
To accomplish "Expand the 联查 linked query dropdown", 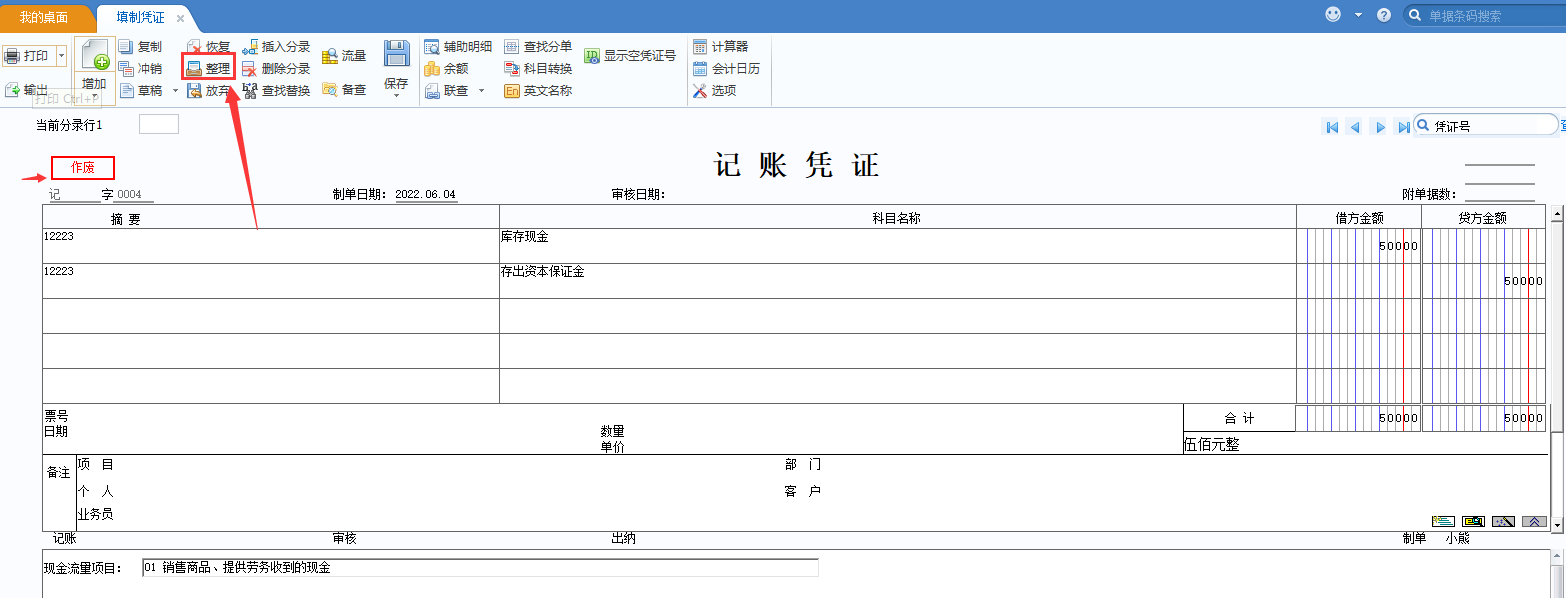I will tap(481, 91).
